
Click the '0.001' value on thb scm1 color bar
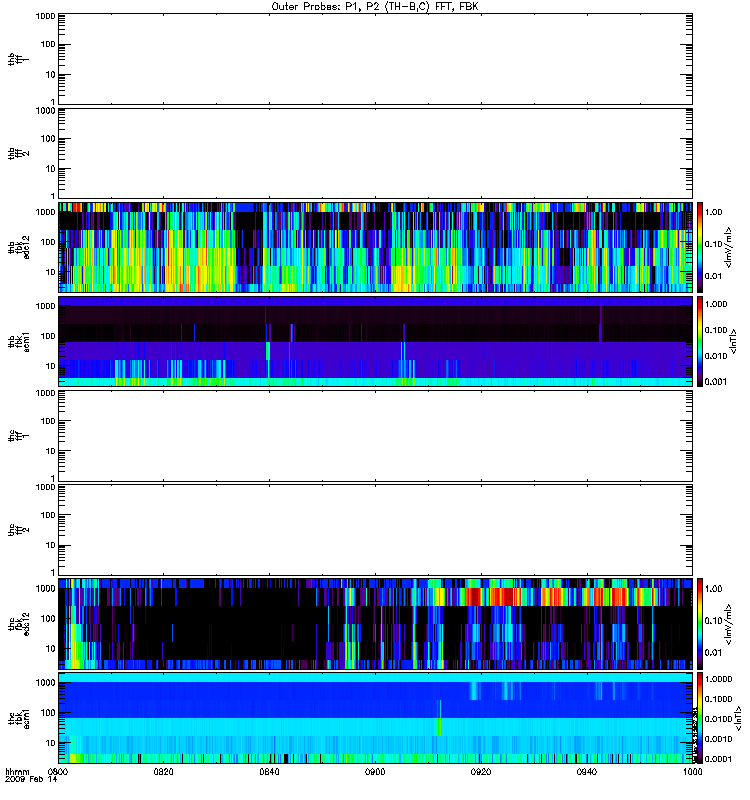coord(716,382)
